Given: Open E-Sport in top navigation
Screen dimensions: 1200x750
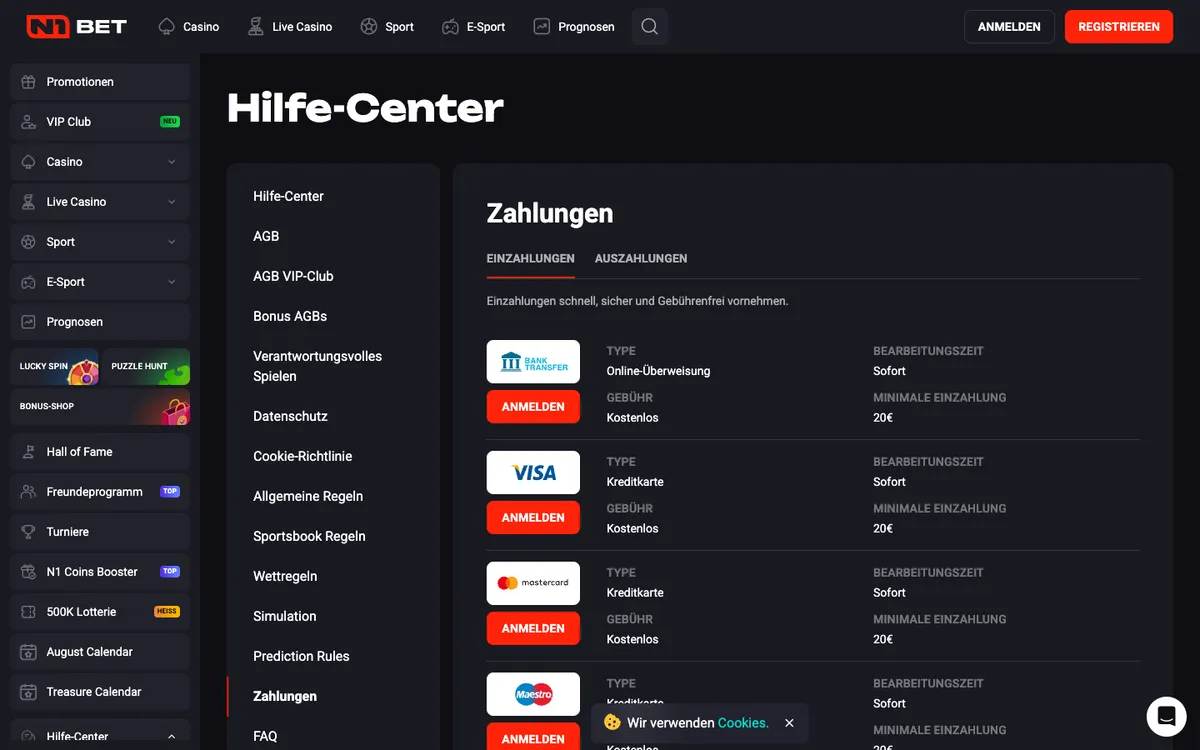Looking at the screenshot, I should pyautogui.click(x=473, y=27).
